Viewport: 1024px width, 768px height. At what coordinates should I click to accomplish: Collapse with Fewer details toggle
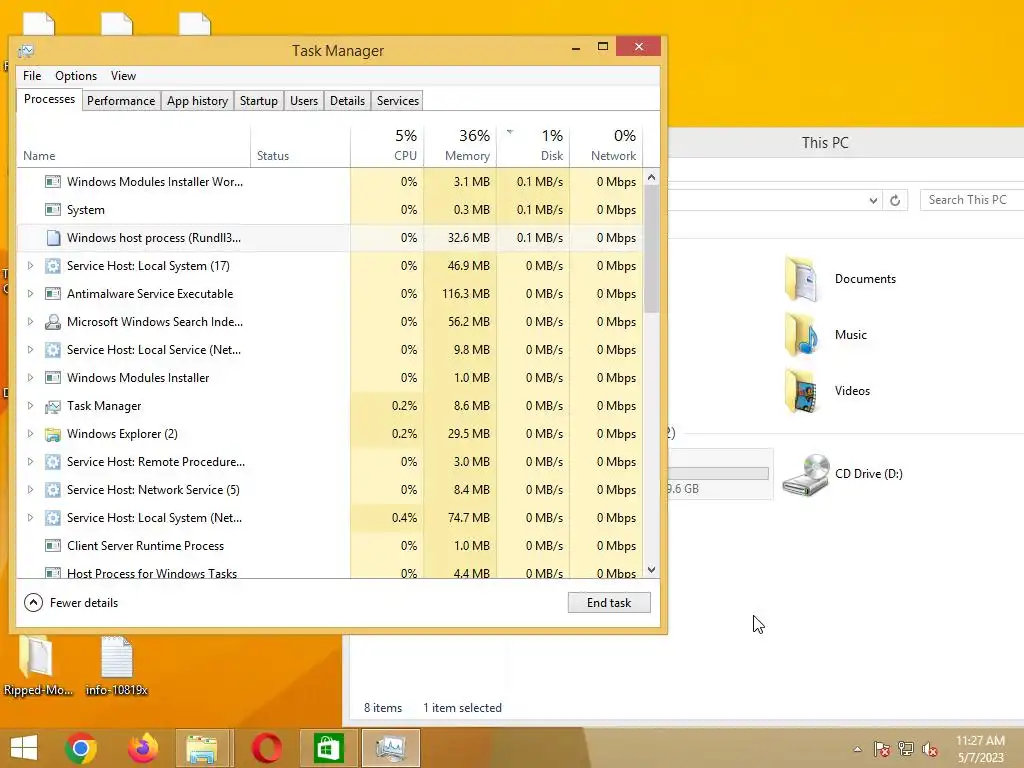[x=71, y=603]
